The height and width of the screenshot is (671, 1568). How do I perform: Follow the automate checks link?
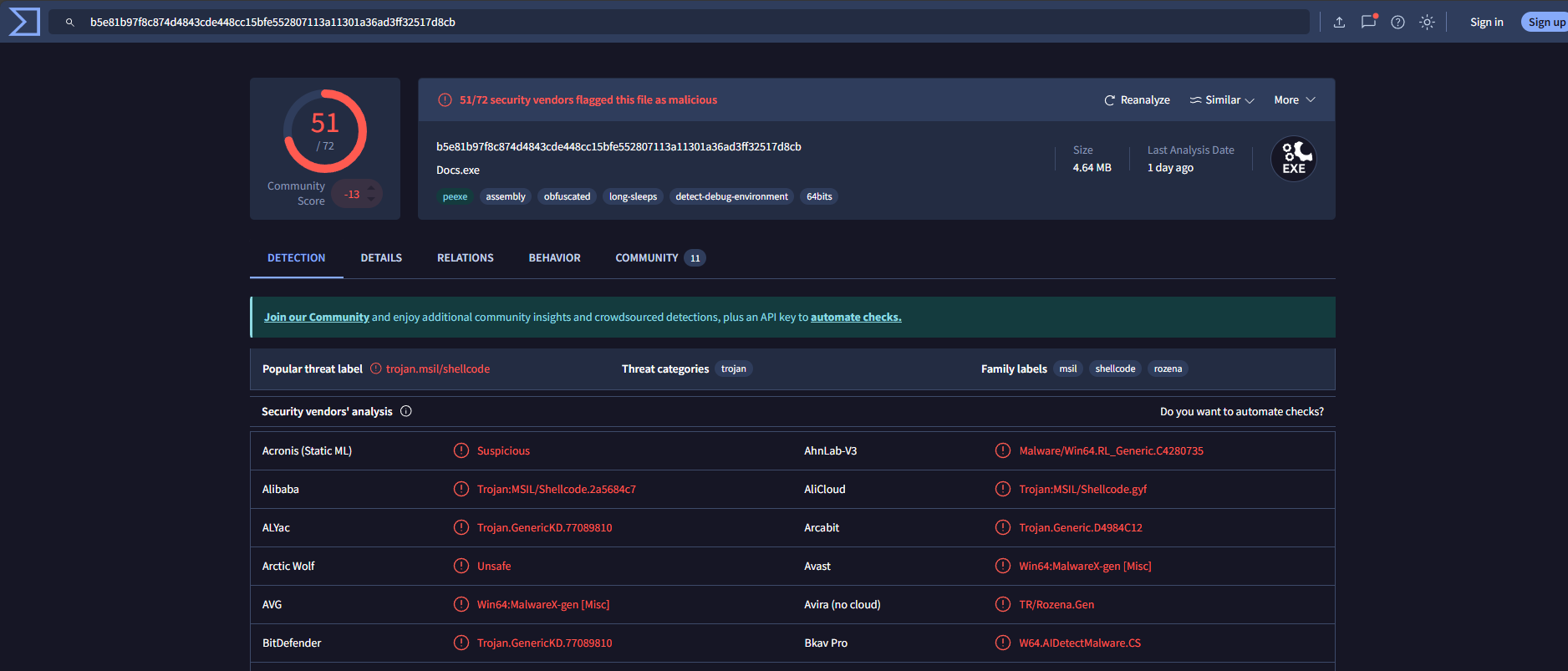(x=855, y=318)
